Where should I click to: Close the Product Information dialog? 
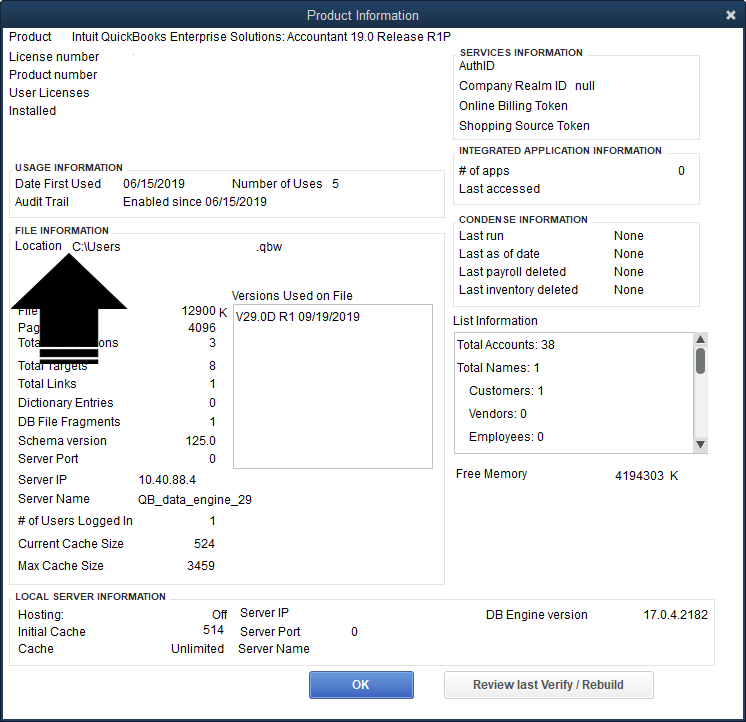[x=731, y=15]
